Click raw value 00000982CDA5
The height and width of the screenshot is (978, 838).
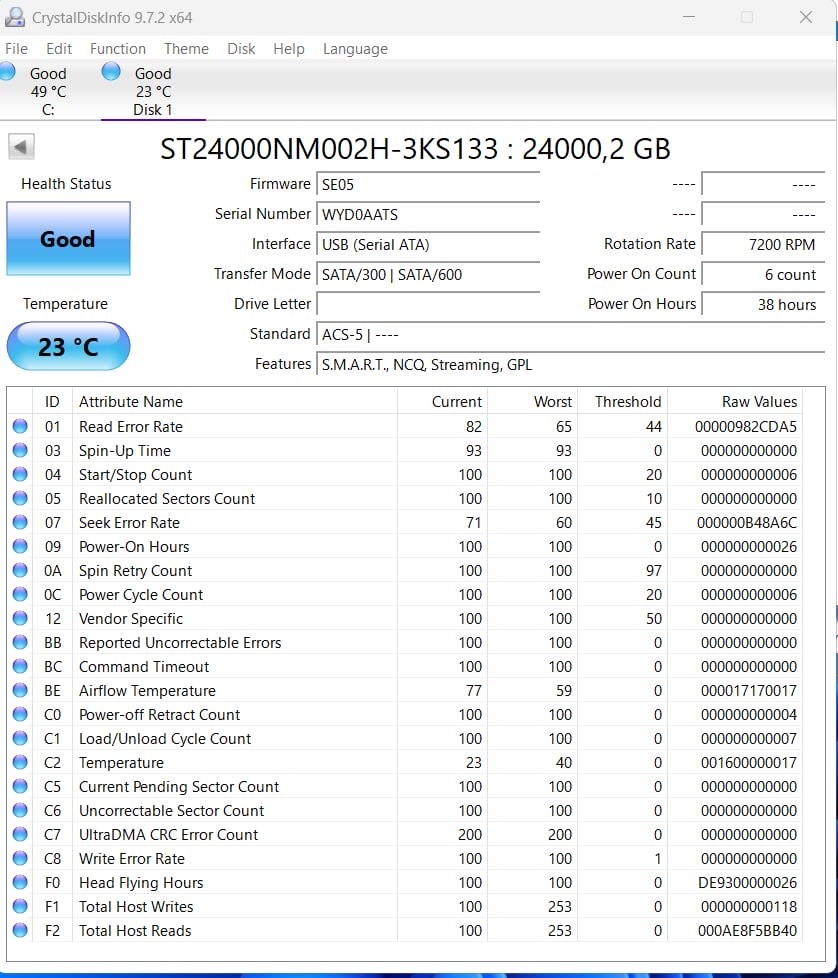click(746, 427)
